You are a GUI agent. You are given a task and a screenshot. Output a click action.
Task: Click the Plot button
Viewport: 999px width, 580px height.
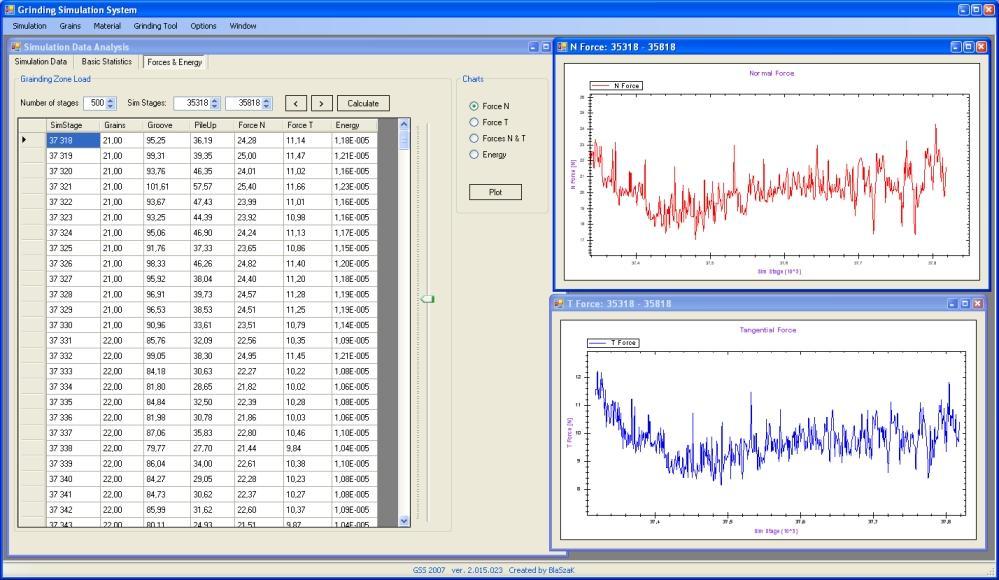click(x=495, y=192)
